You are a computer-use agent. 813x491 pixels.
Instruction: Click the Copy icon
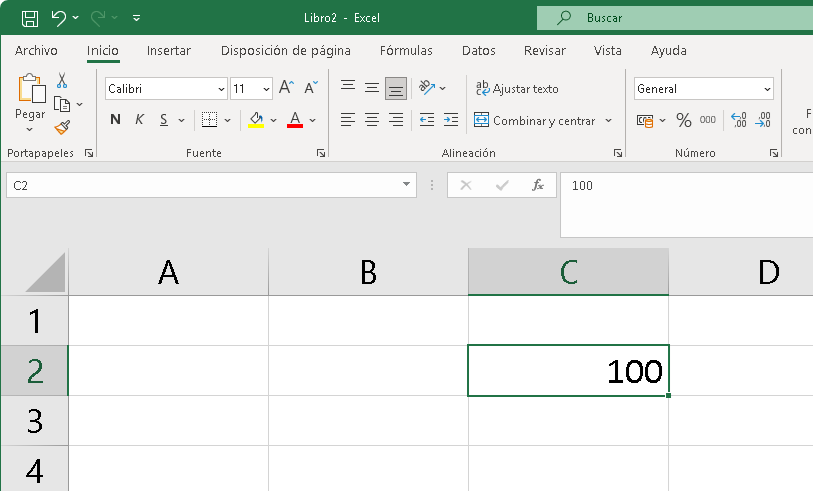[x=62, y=104]
